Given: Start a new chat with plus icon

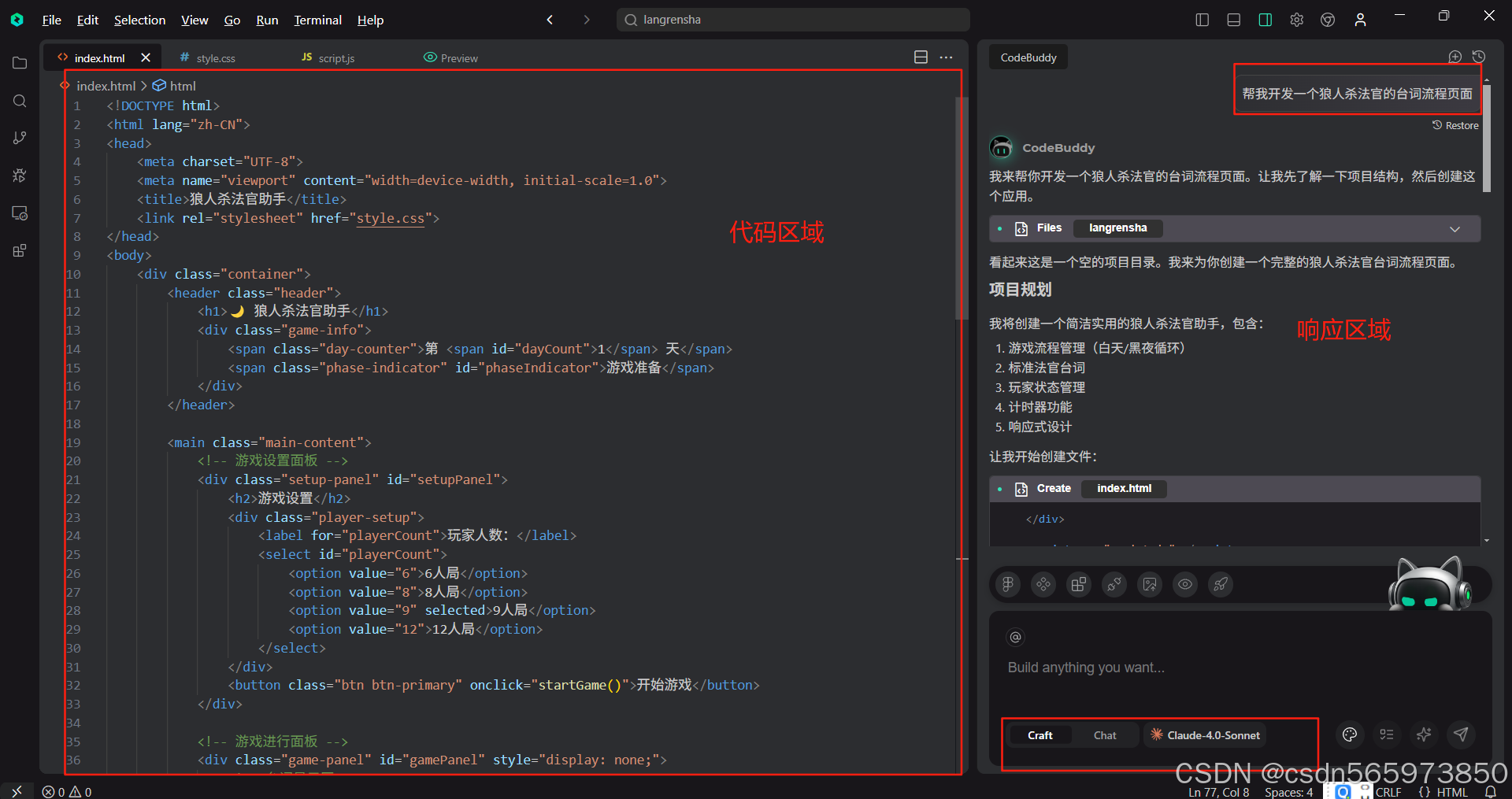Looking at the screenshot, I should coord(1455,57).
